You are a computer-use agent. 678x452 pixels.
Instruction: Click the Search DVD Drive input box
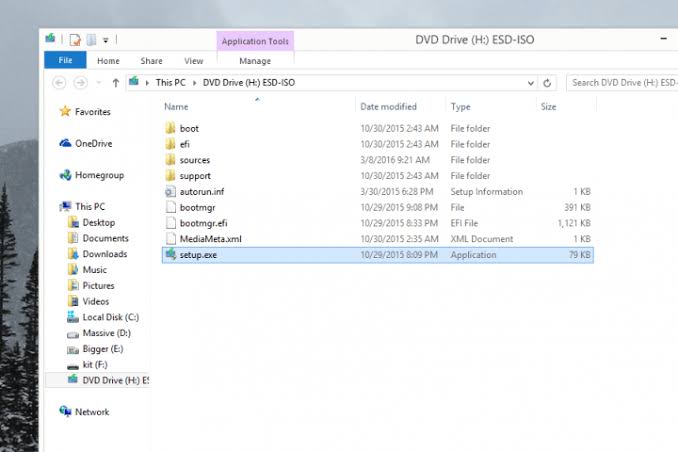pyautogui.click(x=623, y=83)
